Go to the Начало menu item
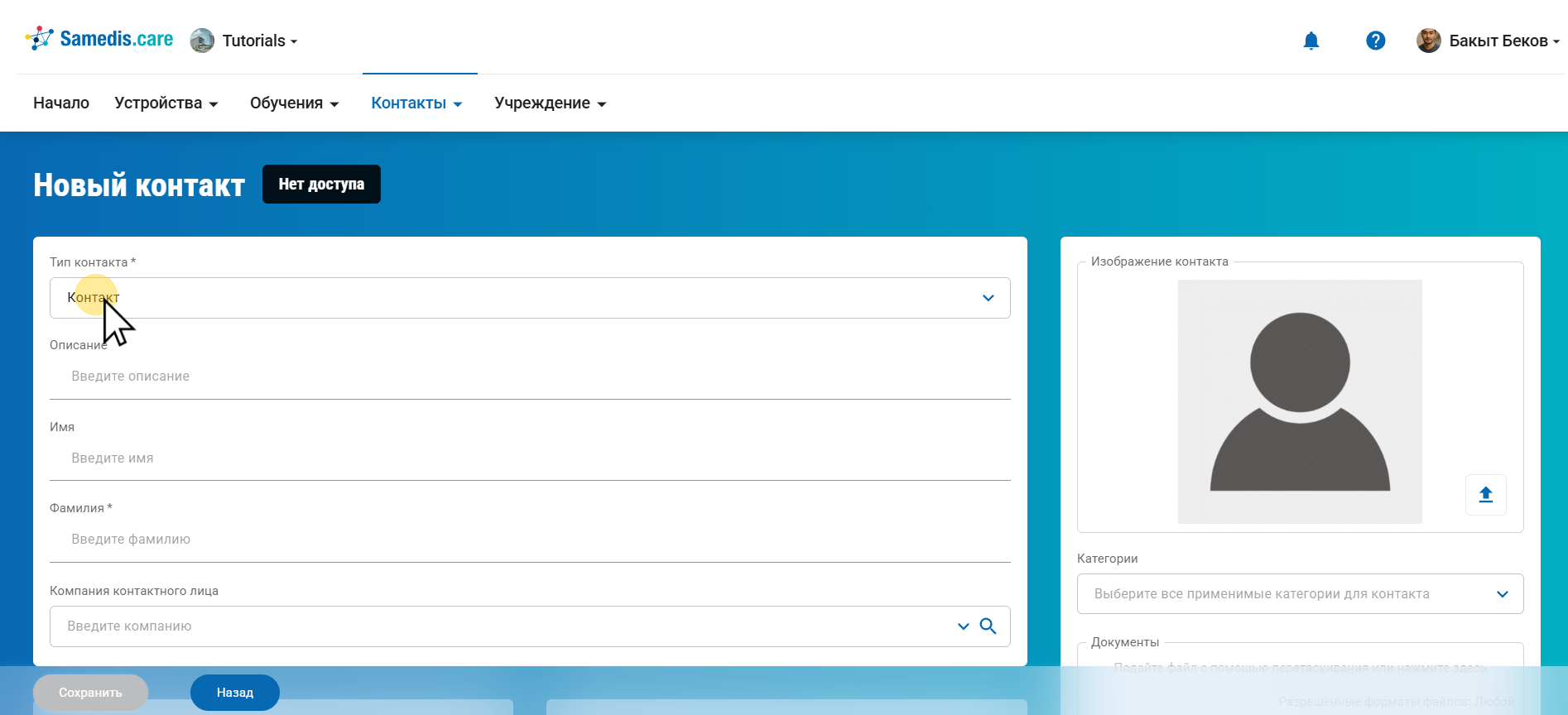1568x715 pixels. (x=61, y=103)
